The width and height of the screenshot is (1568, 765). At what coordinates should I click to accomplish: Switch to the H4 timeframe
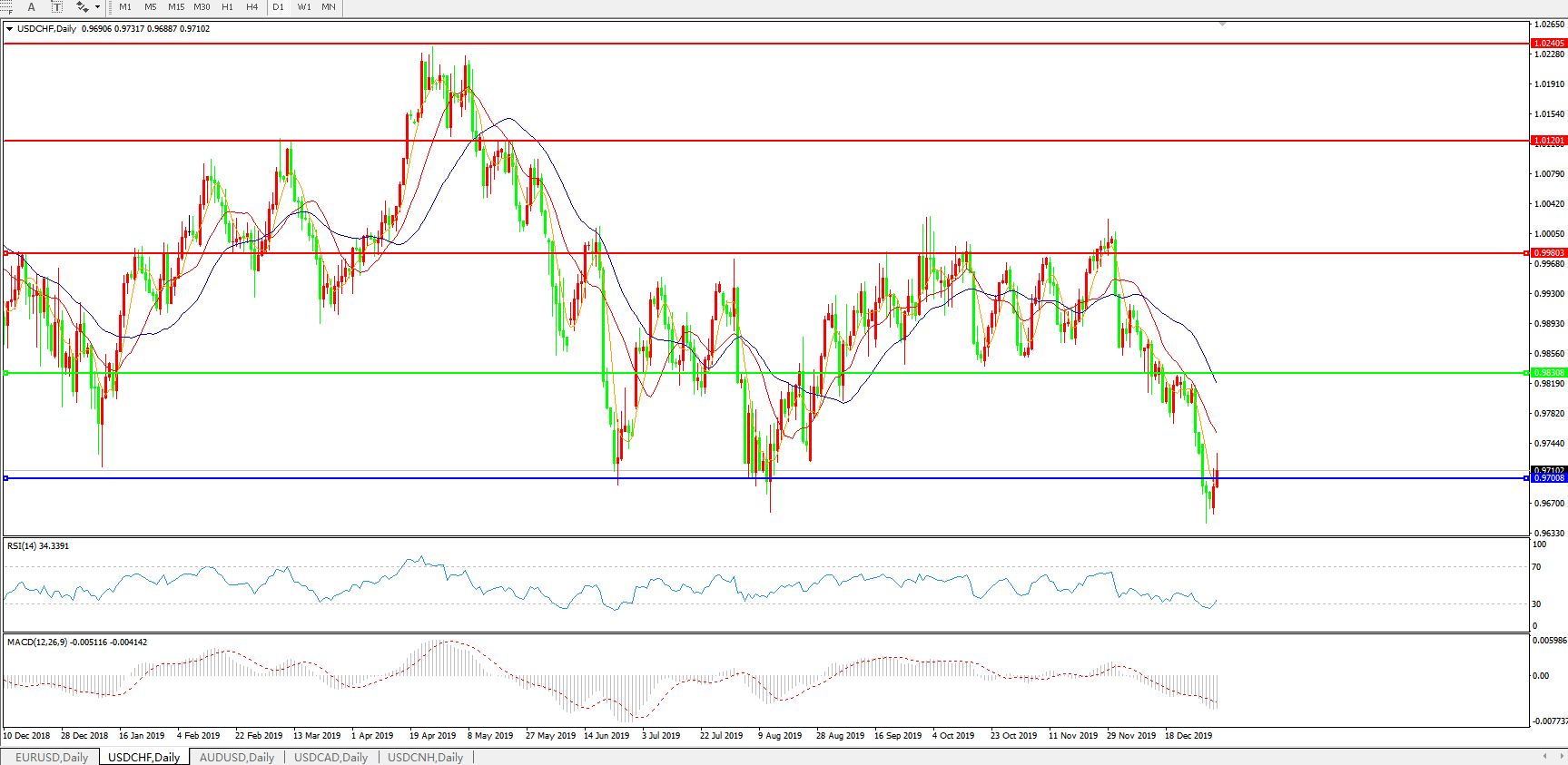click(252, 7)
